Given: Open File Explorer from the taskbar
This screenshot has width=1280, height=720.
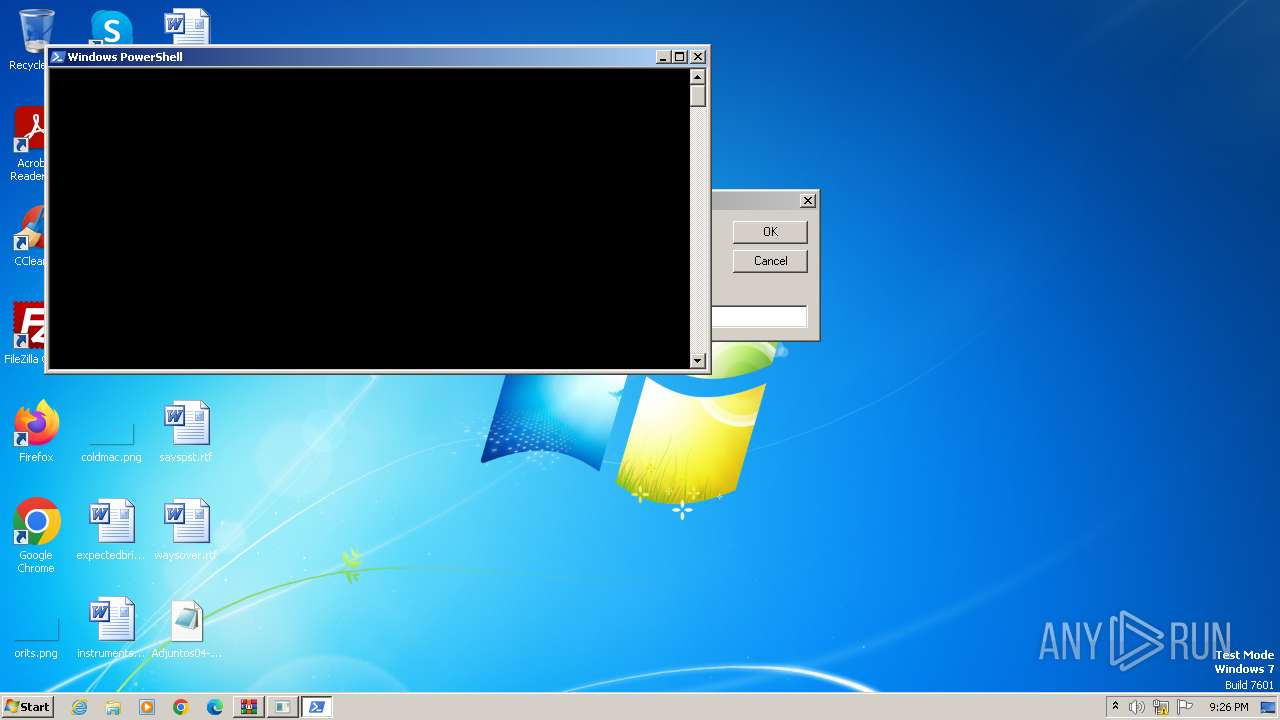Looking at the screenshot, I should [x=113, y=707].
